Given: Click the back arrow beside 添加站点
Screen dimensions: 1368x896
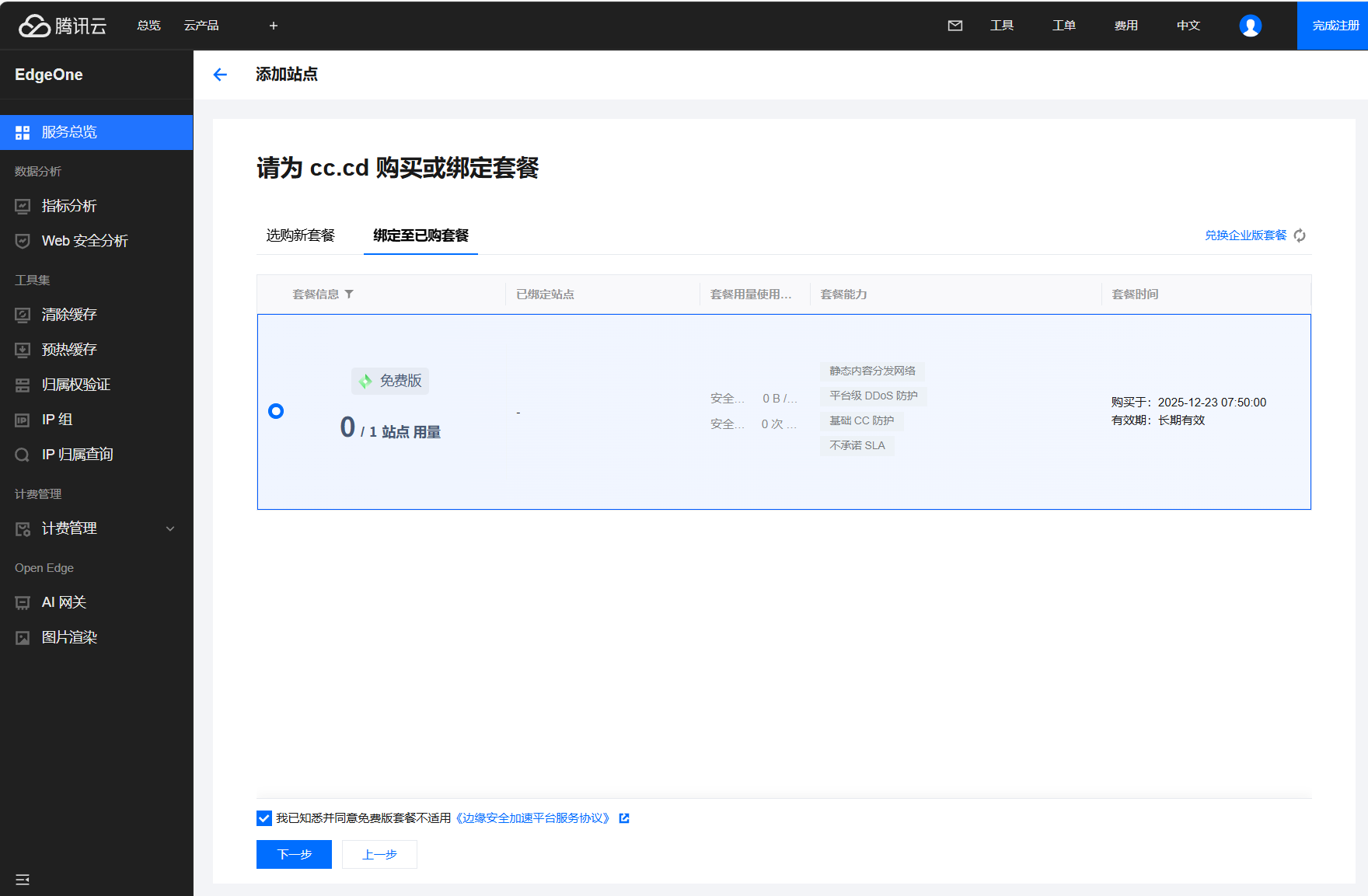Looking at the screenshot, I should 220,75.
